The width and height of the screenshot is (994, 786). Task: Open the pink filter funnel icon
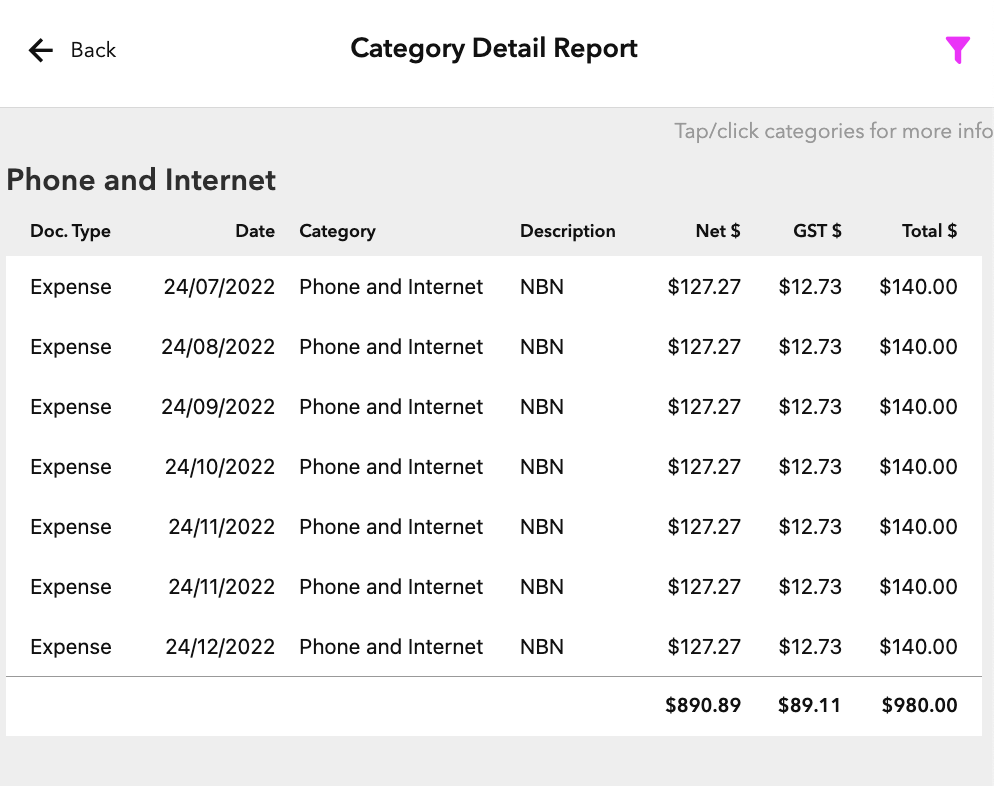coord(957,50)
